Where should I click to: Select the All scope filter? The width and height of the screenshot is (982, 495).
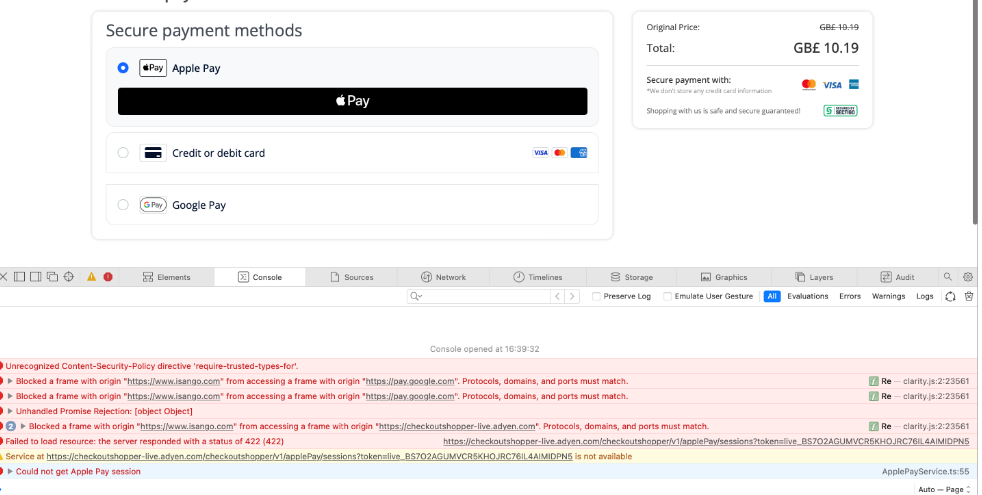pyautogui.click(x=772, y=296)
